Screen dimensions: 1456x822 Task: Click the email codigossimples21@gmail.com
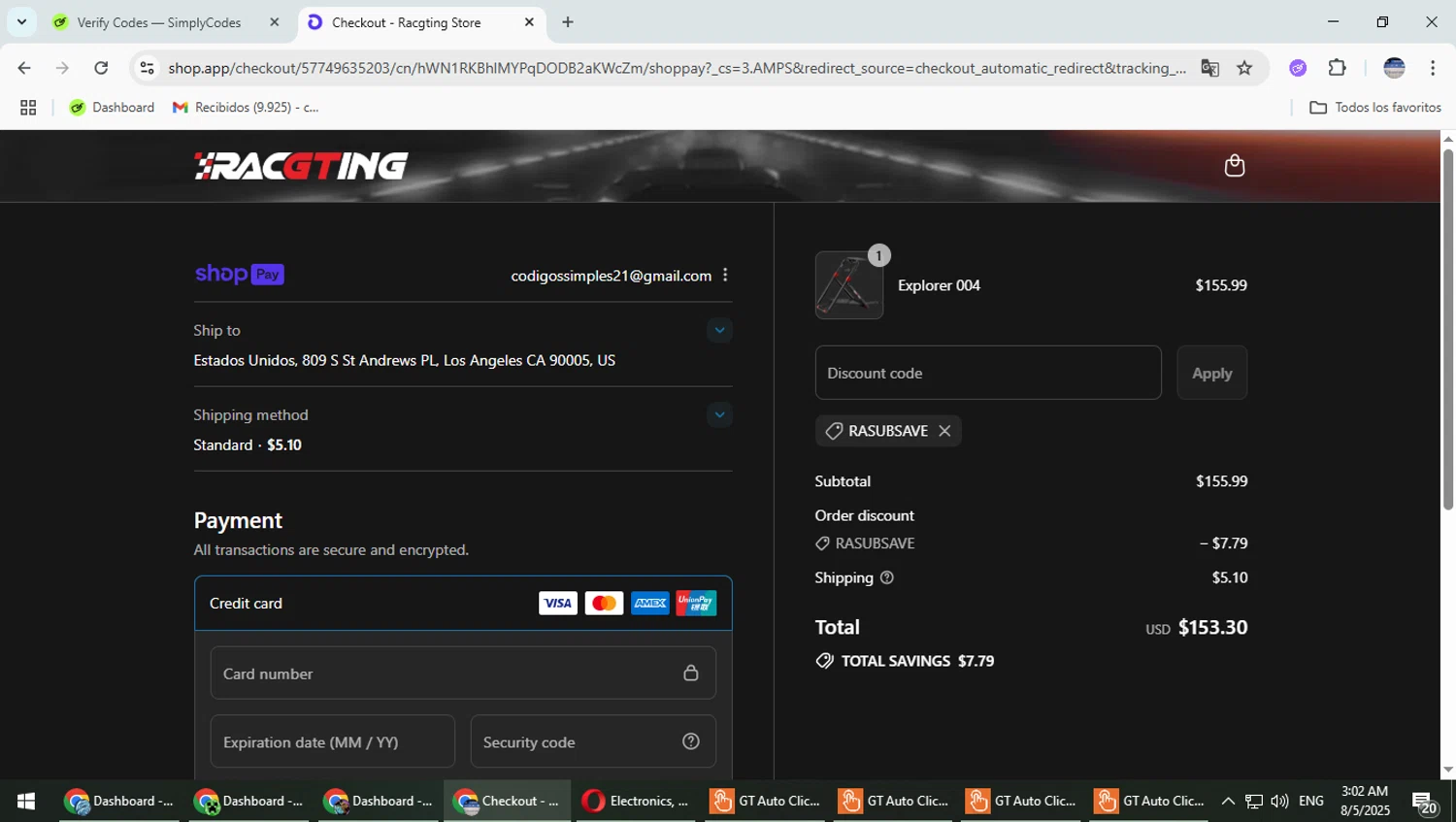point(611,276)
